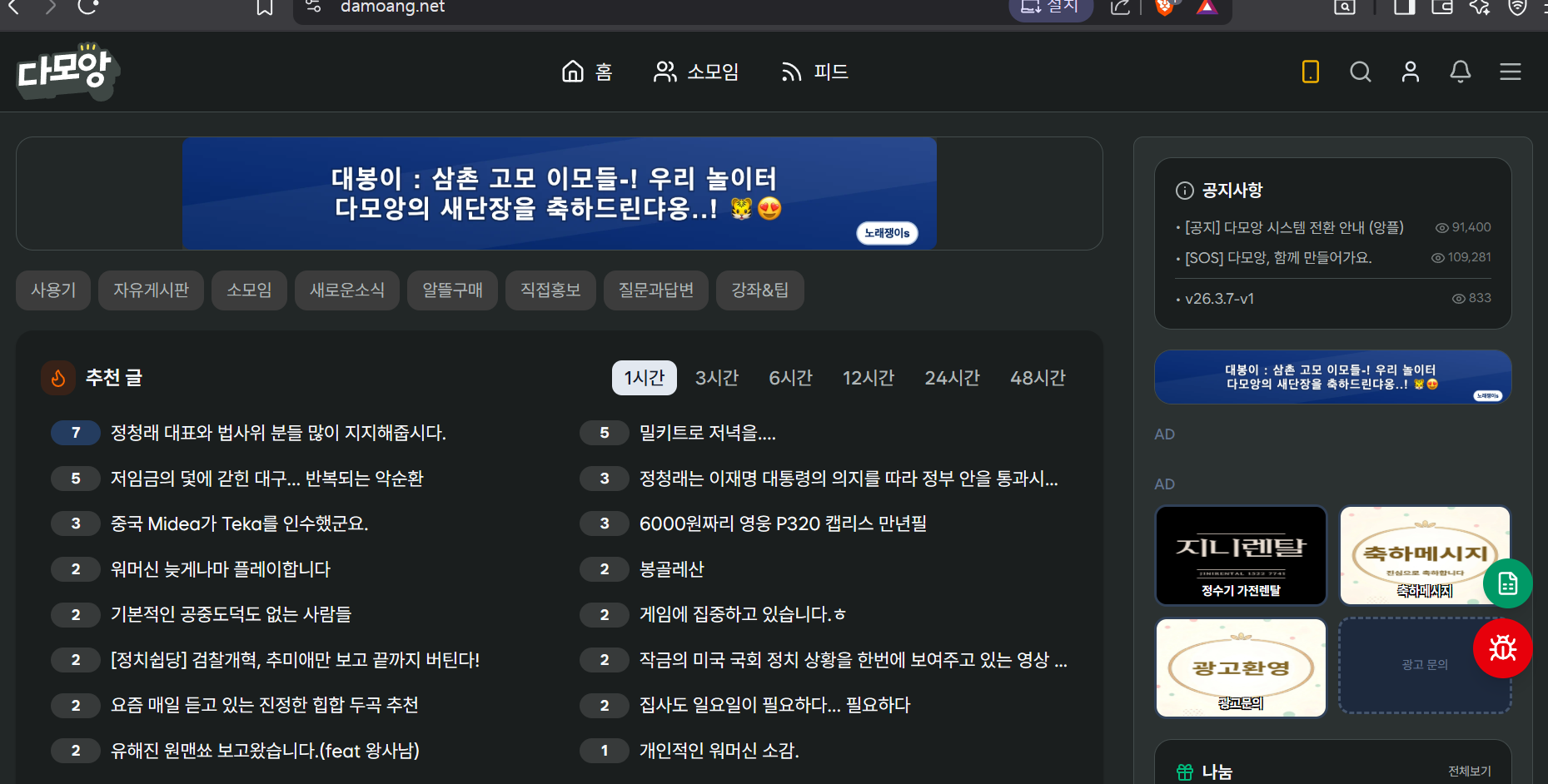This screenshot has height=784, width=1548.
Task: Open post 6000원짜리 영웅 P320 캡리스 만년필
Action: [x=783, y=523]
